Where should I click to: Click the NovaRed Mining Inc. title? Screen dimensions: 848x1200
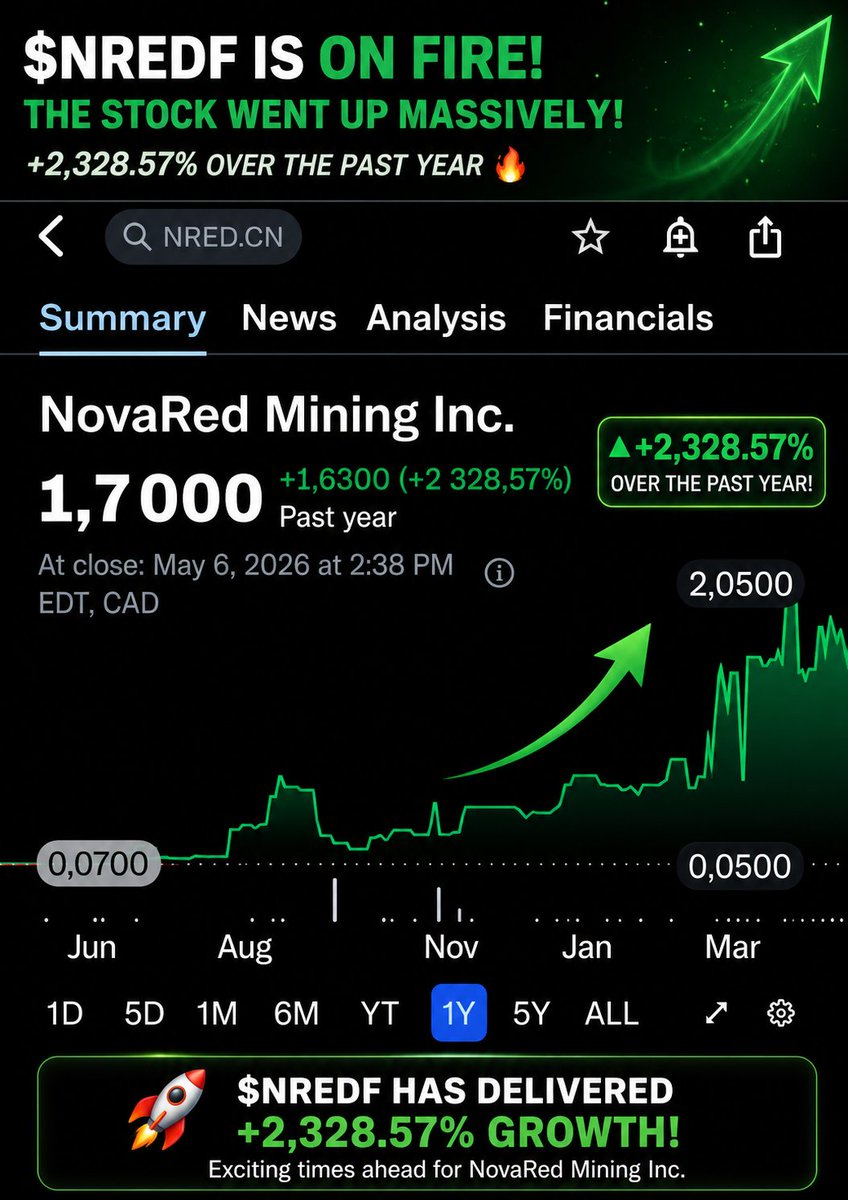(277, 415)
